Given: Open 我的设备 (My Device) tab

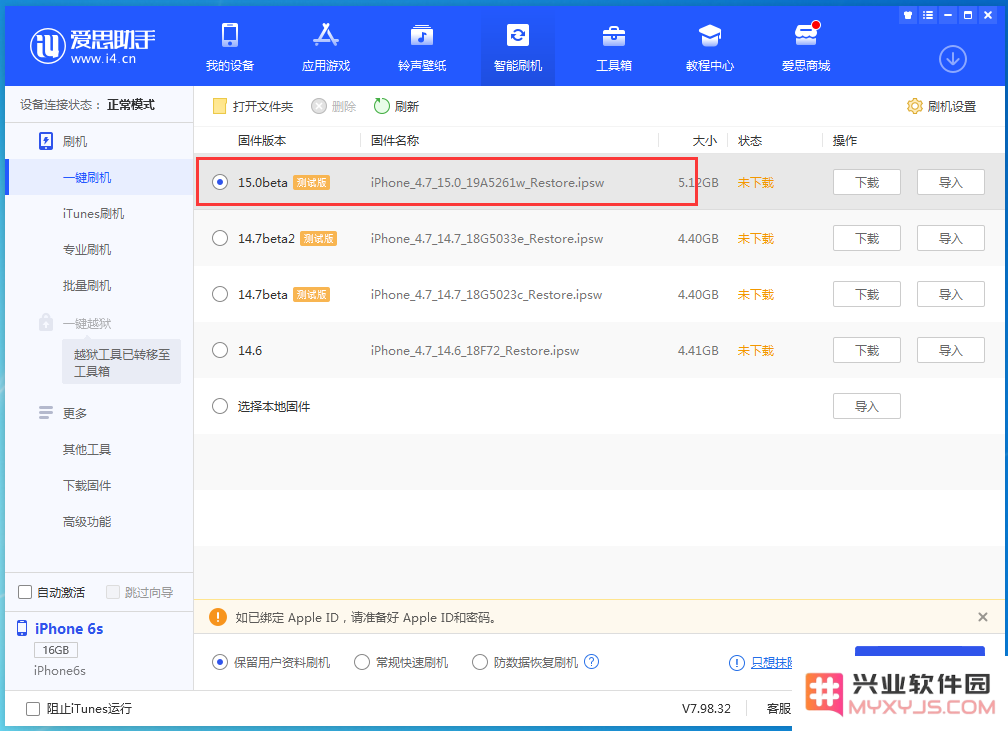Looking at the screenshot, I should coord(230,48).
